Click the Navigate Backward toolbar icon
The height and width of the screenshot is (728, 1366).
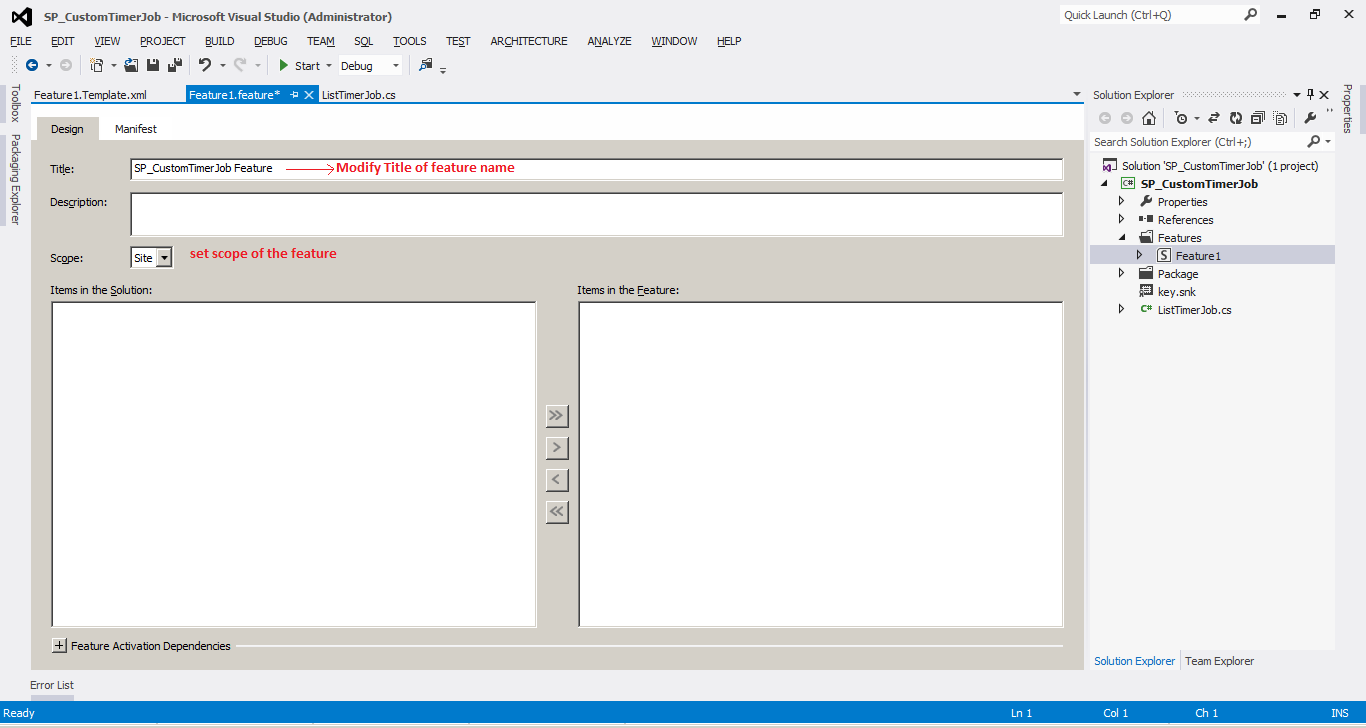pyautogui.click(x=32, y=66)
